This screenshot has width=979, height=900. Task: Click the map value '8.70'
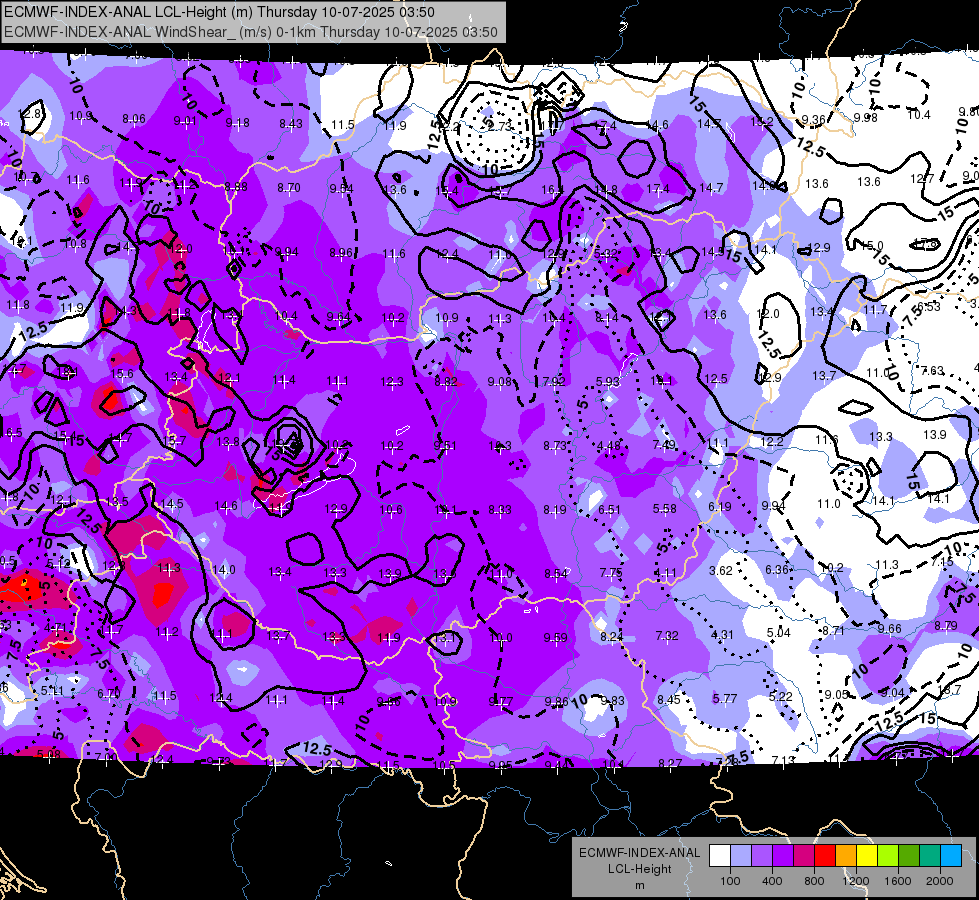point(289,187)
